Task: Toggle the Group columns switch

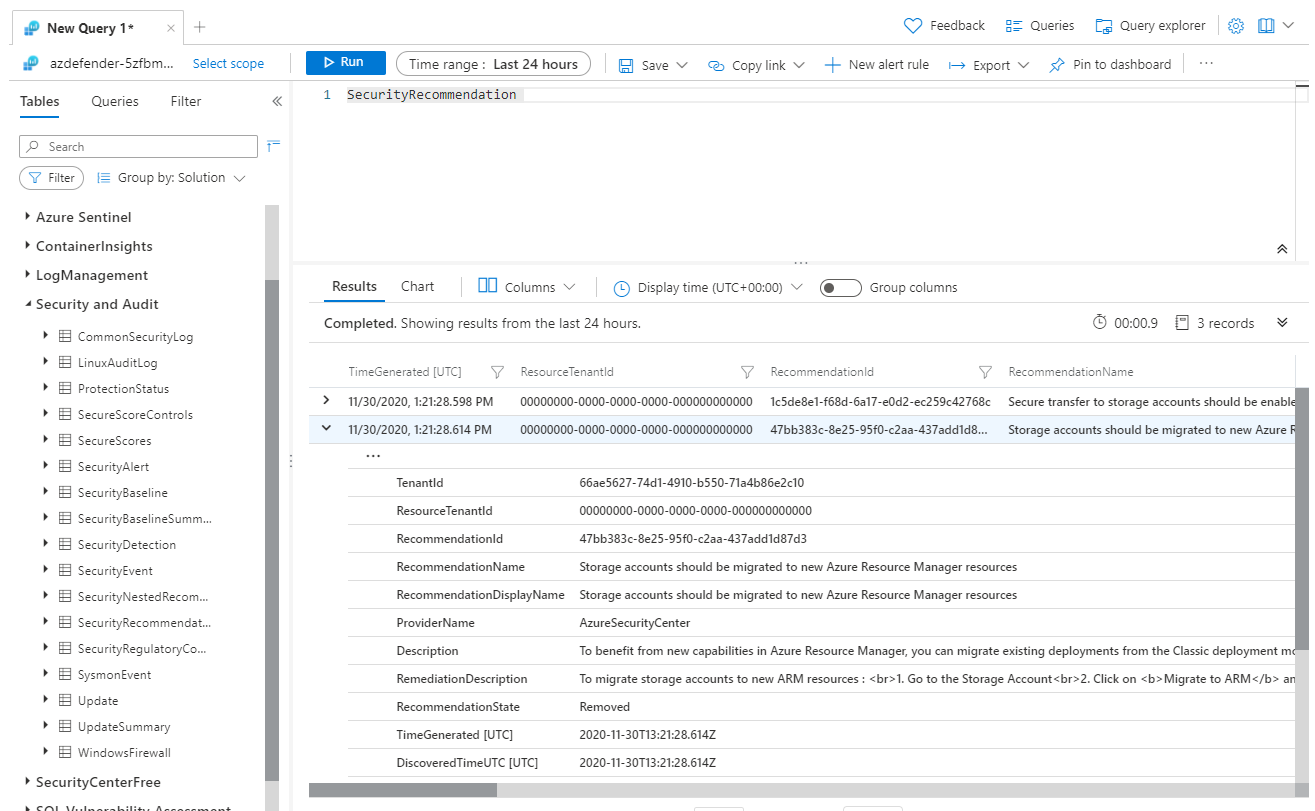Action: tap(840, 288)
